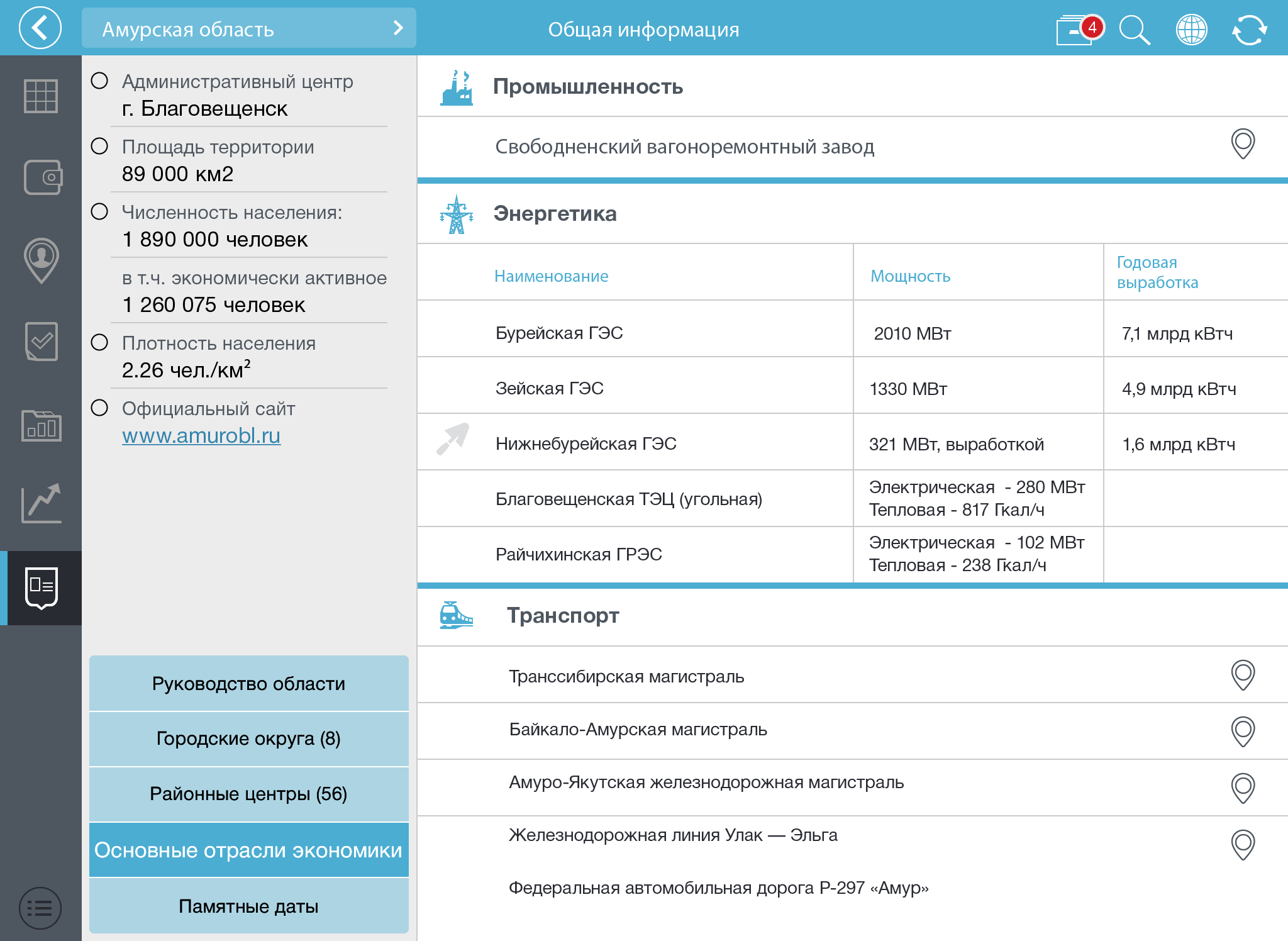Open Руководство области tab
Viewport: 1288px width, 941px height.
(249, 683)
